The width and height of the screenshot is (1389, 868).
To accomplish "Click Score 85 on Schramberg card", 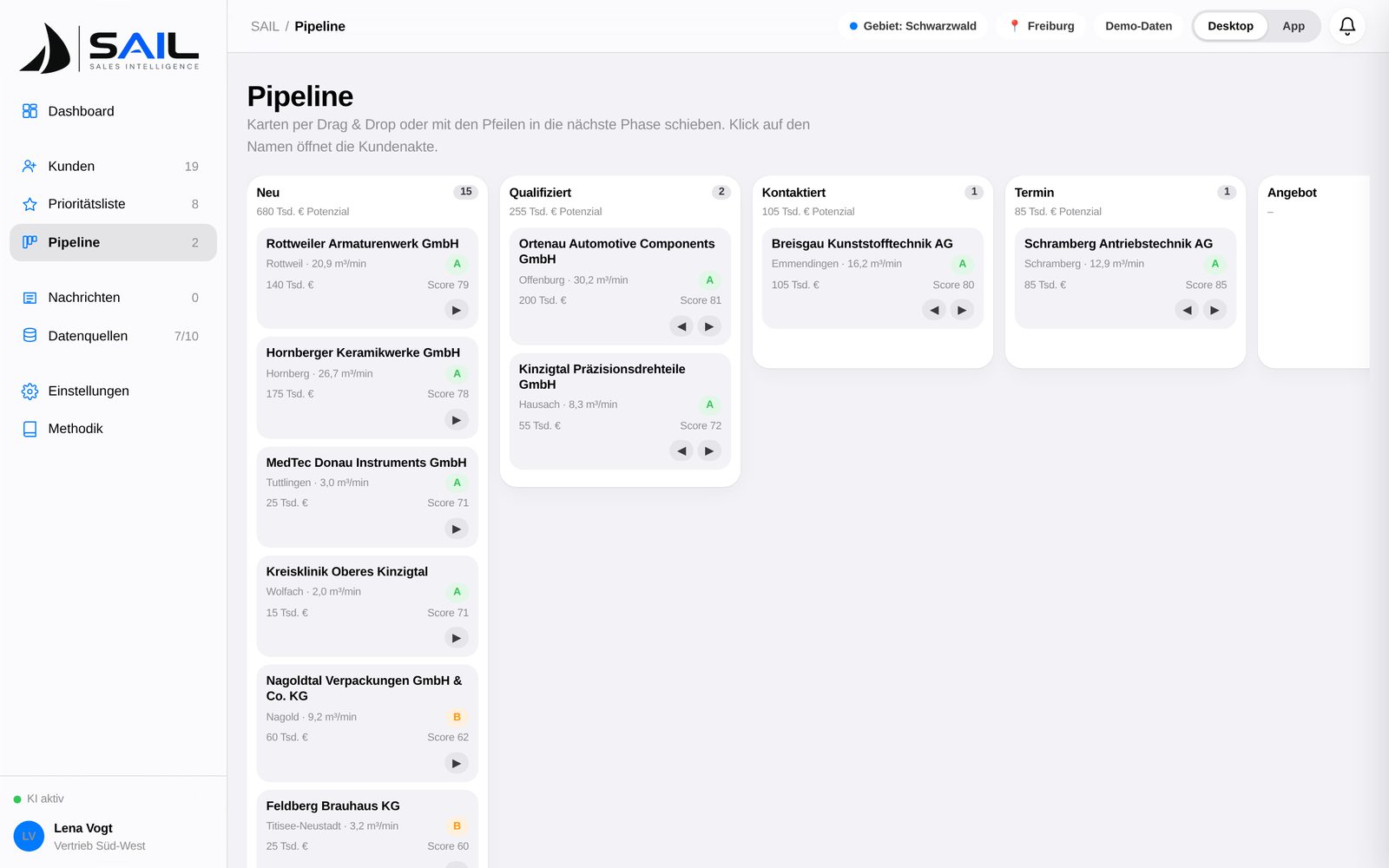I will coord(1206,285).
